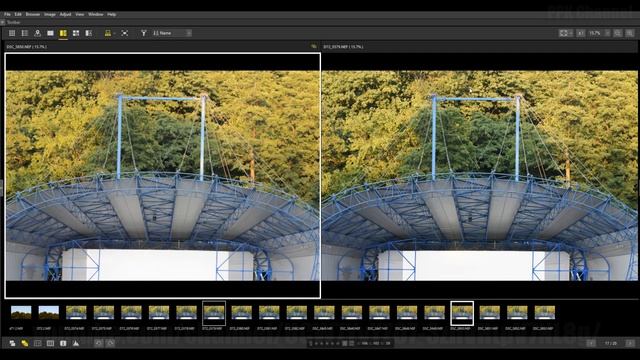
Task: Enter full screen view
Action: pos(124,33)
